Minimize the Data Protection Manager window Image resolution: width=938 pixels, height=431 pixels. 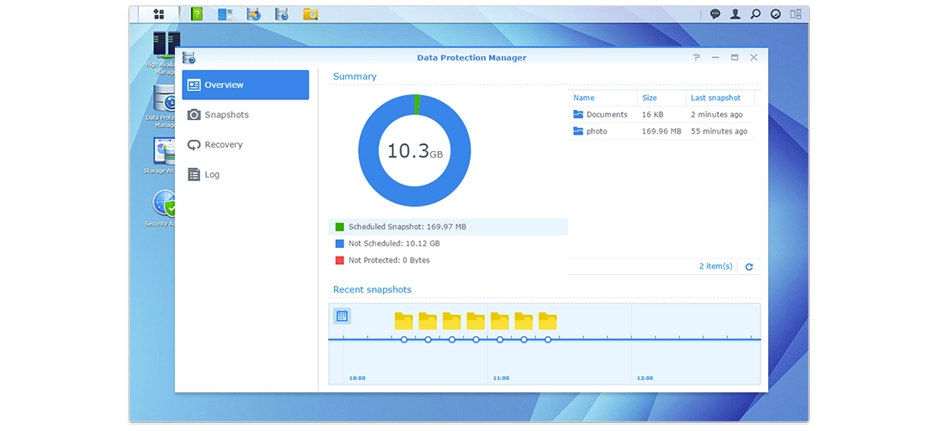pos(715,57)
